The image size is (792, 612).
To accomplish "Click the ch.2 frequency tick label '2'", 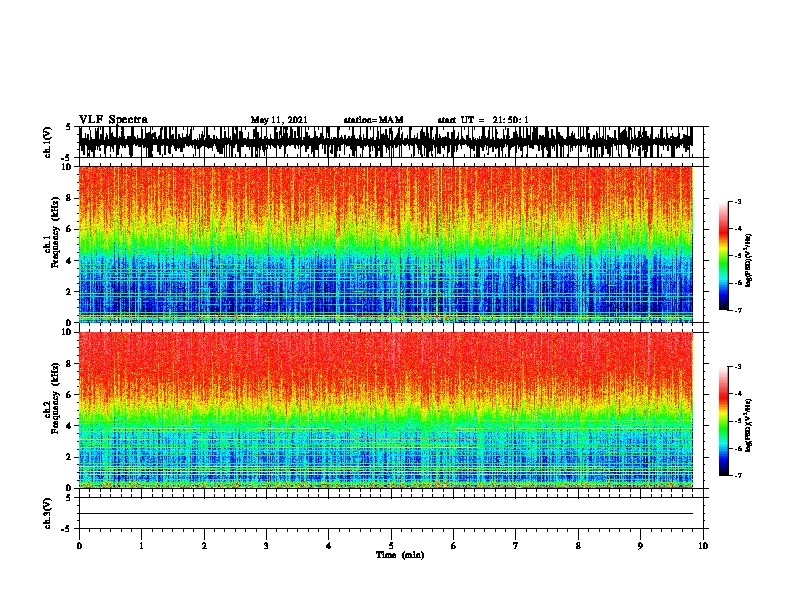I will [69, 457].
